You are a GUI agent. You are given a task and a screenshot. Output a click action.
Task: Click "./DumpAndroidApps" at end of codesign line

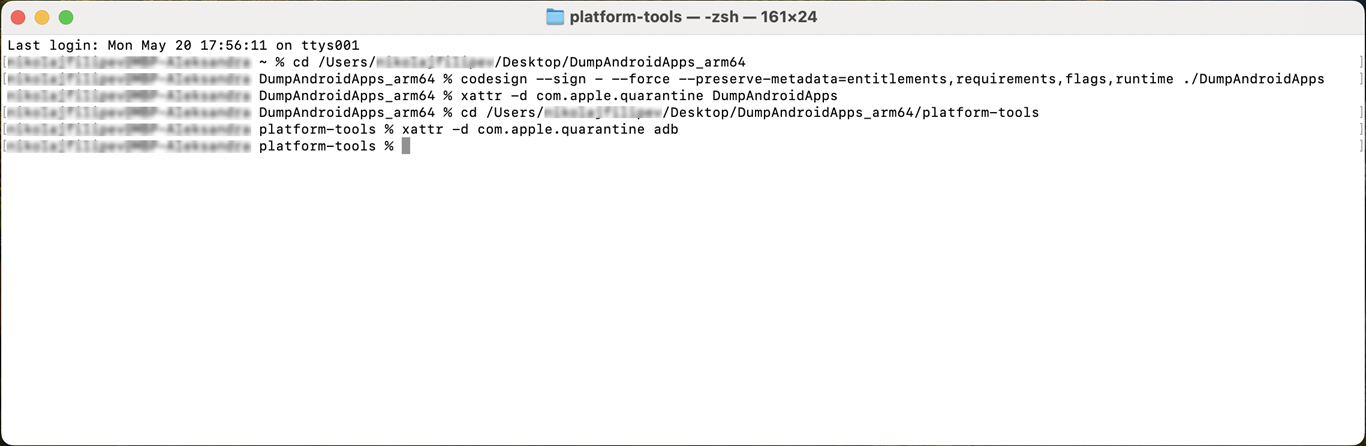pyautogui.click(x=1252, y=79)
